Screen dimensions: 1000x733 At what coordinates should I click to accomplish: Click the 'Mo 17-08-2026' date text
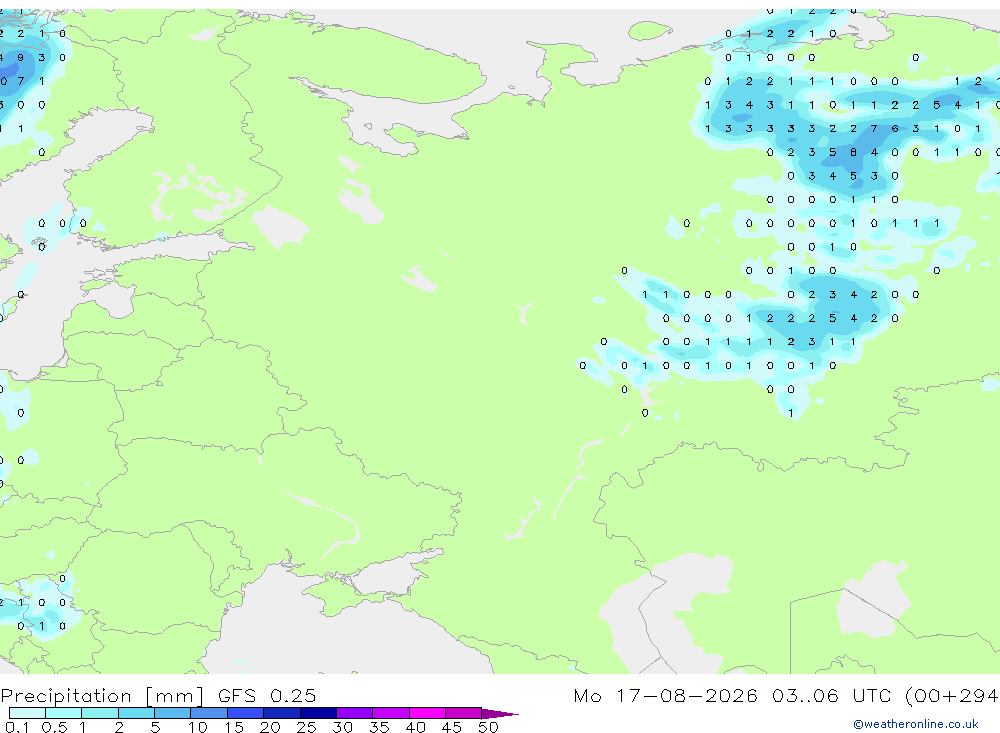pos(665,695)
